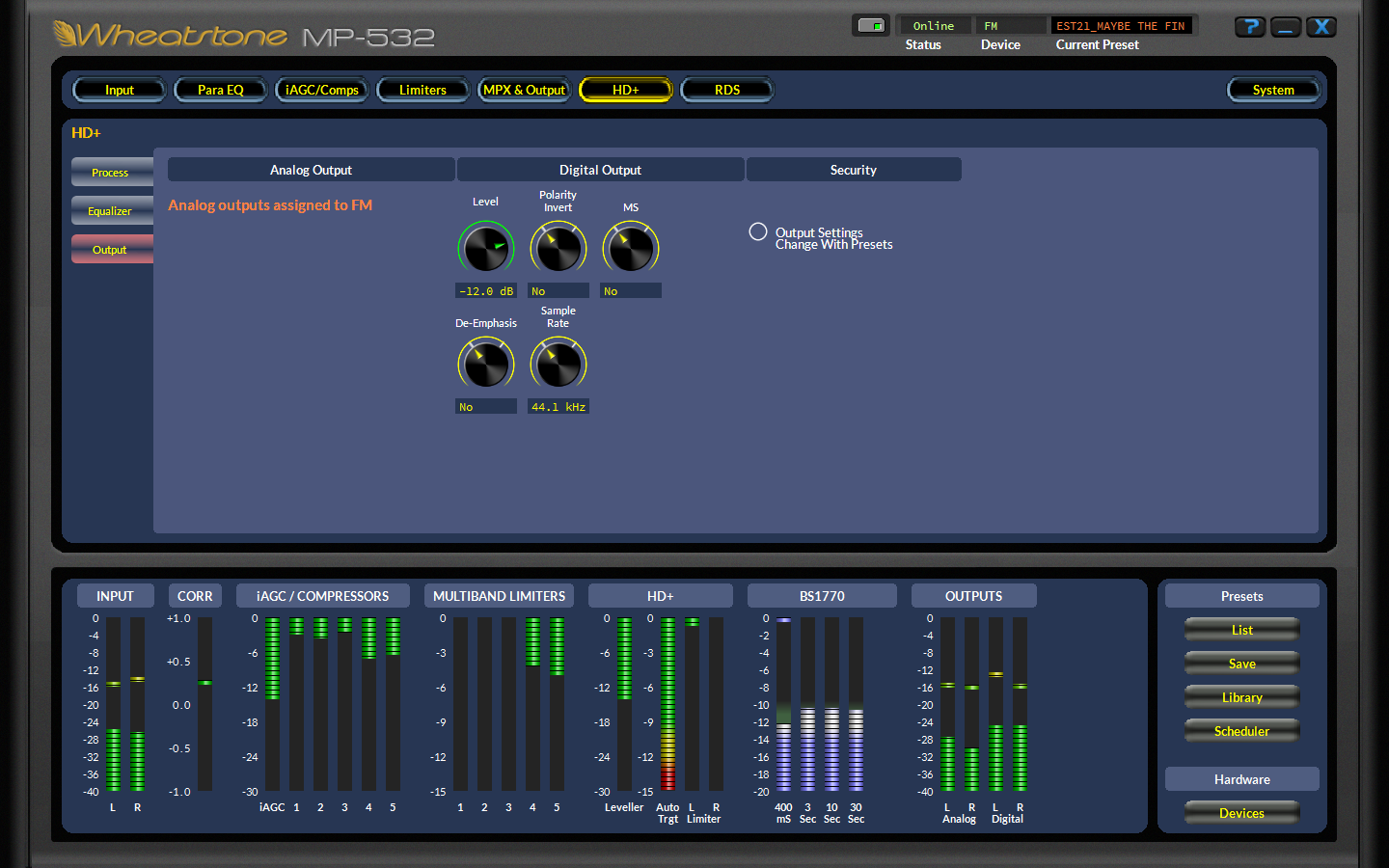Open the preset Library
The width and height of the screenshot is (1389, 868).
pyautogui.click(x=1242, y=697)
